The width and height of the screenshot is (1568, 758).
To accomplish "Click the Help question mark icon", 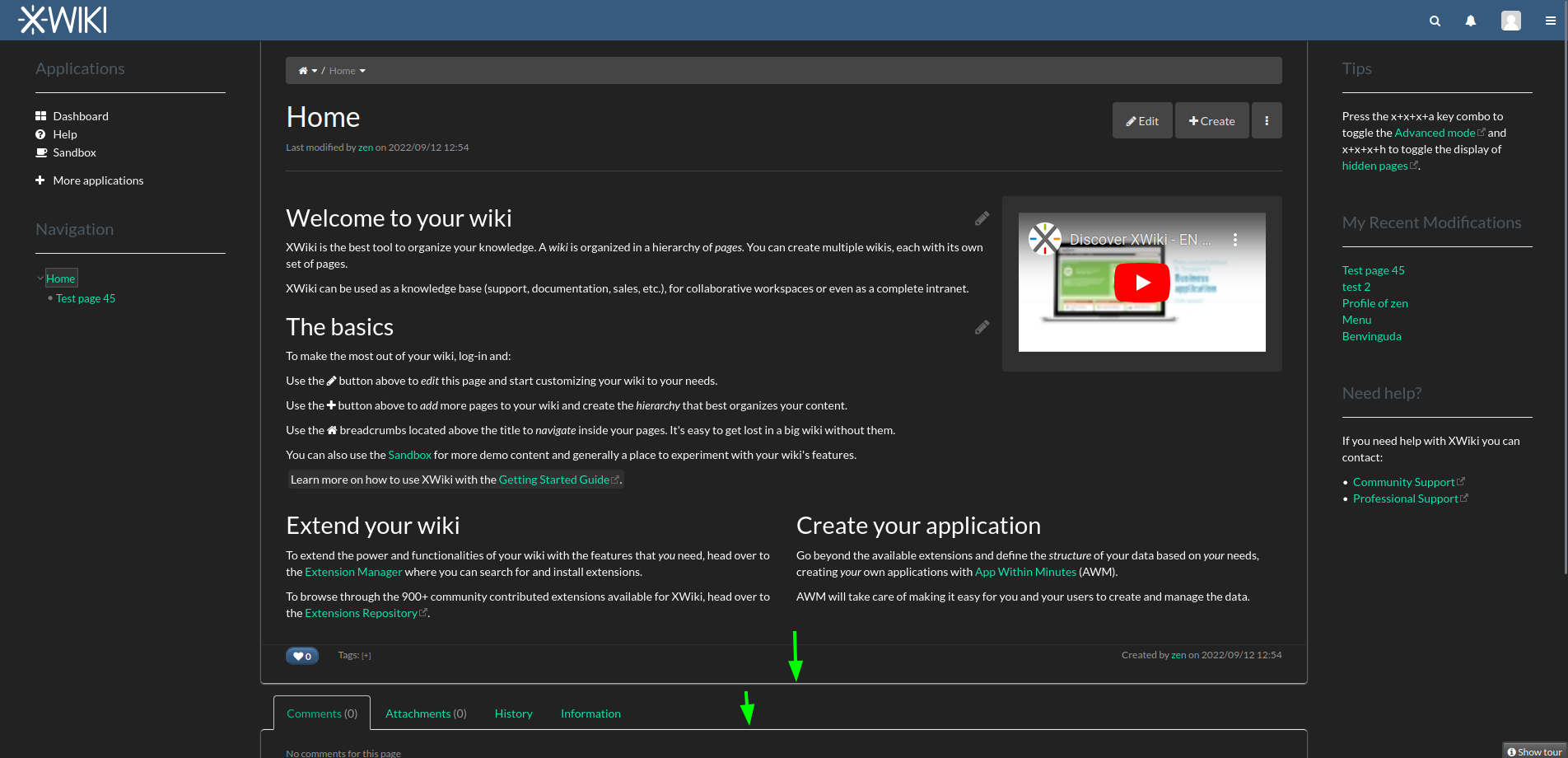I will point(40,134).
